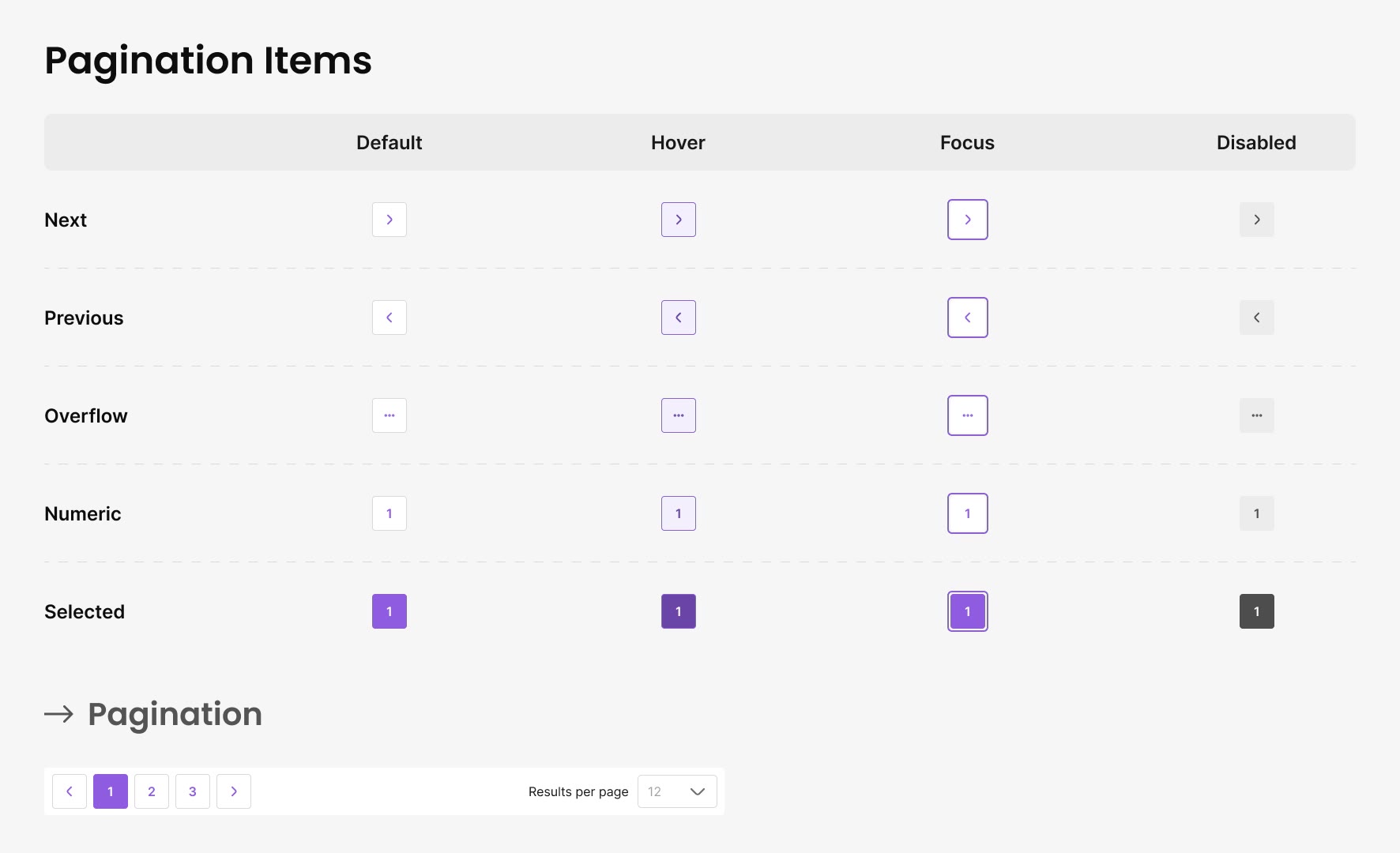Click the Disabled Overflow ellipsis button
1400x853 pixels.
[1257, 415]
